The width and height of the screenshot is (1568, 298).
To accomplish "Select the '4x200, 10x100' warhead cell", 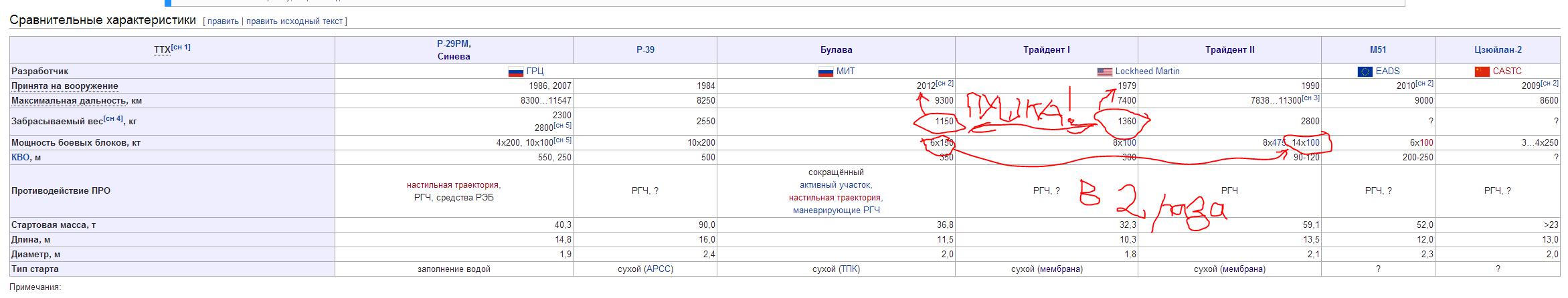I will (525, 143).
